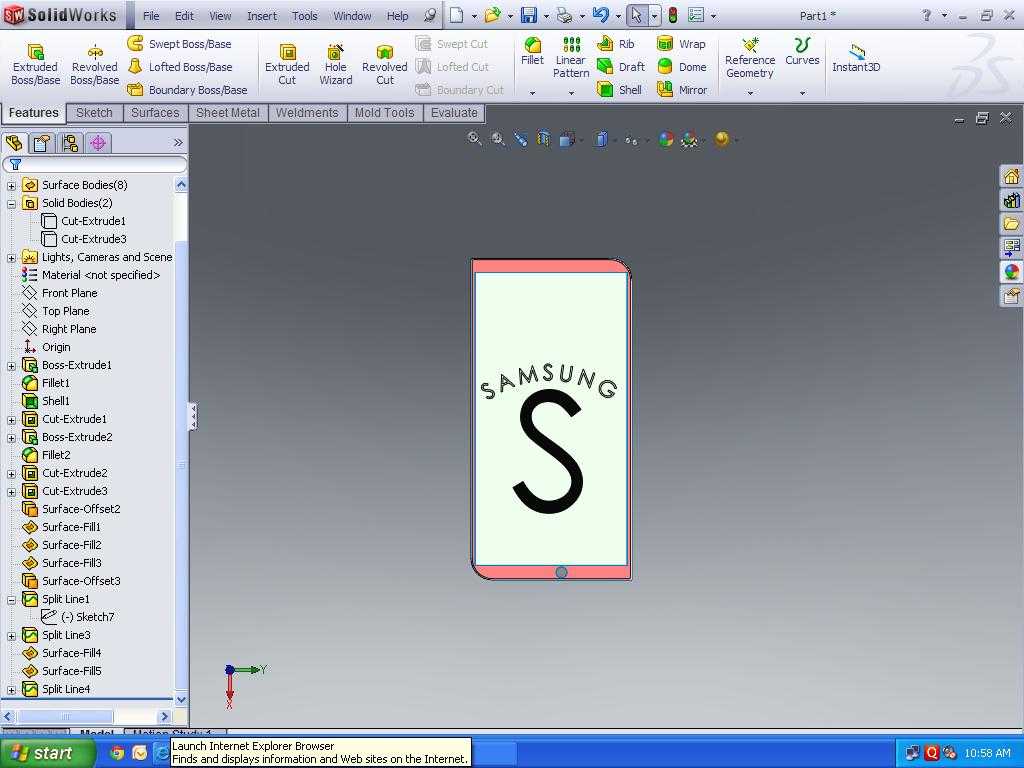Click the tree filter input field
Screen dimensions: 1024x768
pyautogui.click(x=95, y=164)
